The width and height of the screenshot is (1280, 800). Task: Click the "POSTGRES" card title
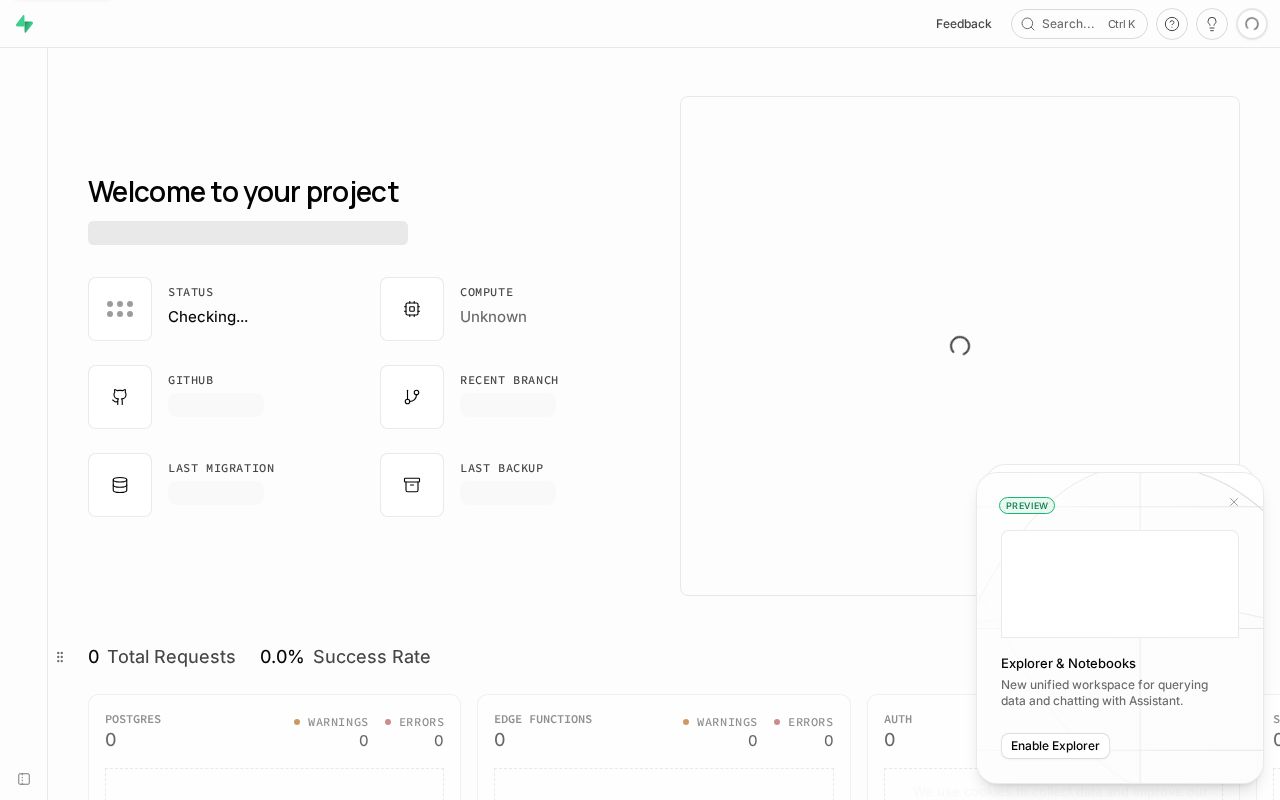pyautogui.click(x=133, y=719)
